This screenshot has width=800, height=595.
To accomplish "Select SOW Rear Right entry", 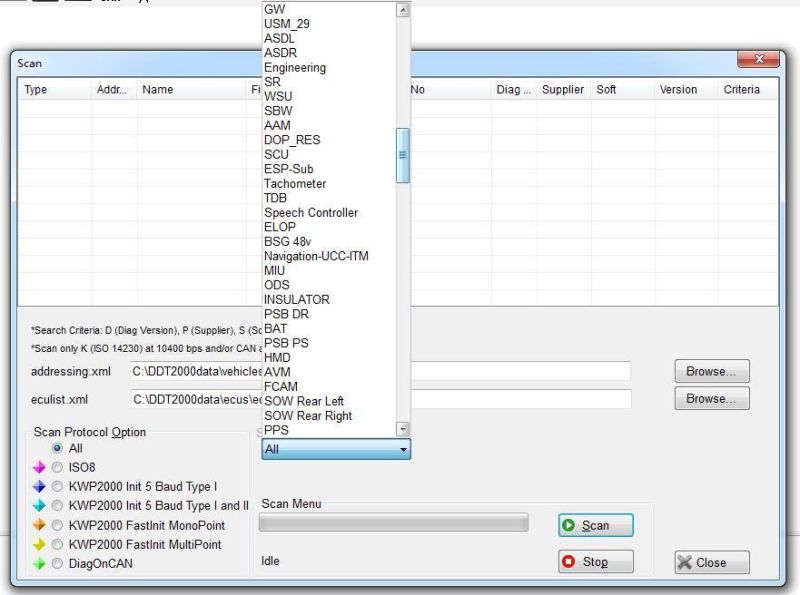I will tap(329, 416).
